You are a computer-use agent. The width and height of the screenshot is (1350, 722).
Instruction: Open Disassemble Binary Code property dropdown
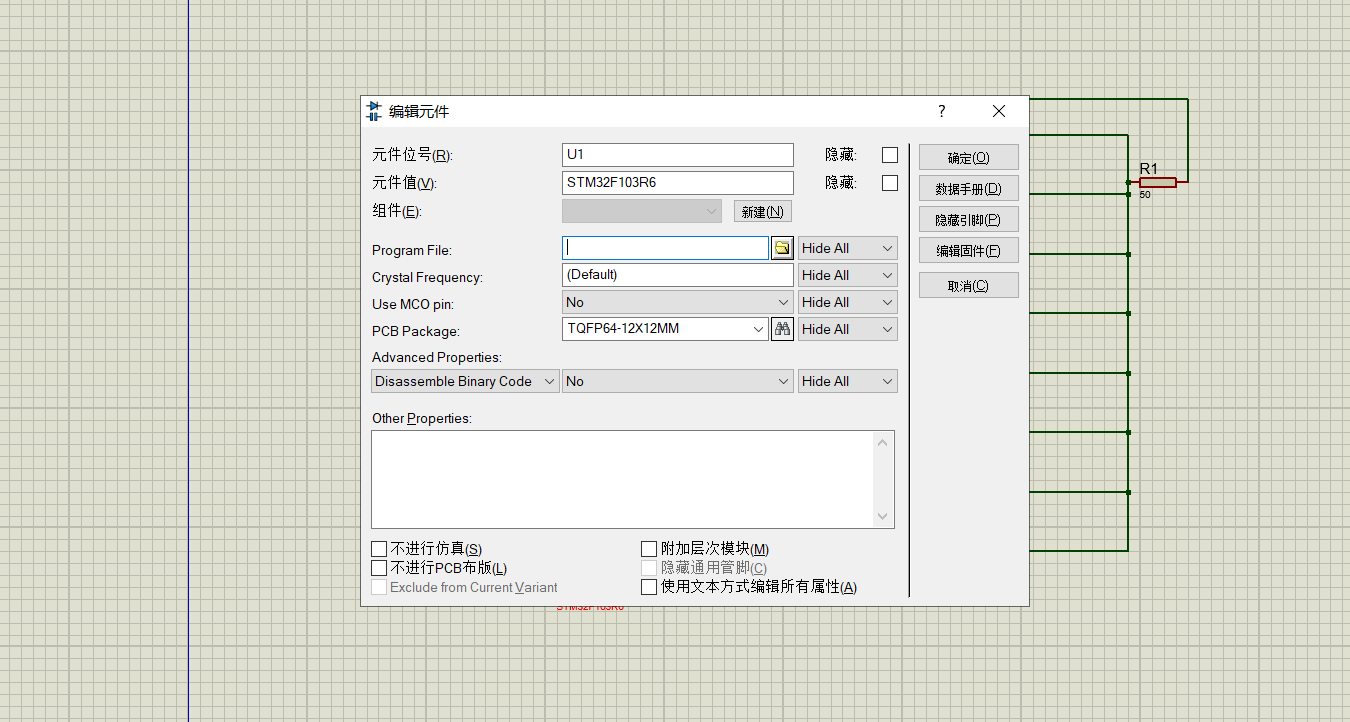(465, 381)
